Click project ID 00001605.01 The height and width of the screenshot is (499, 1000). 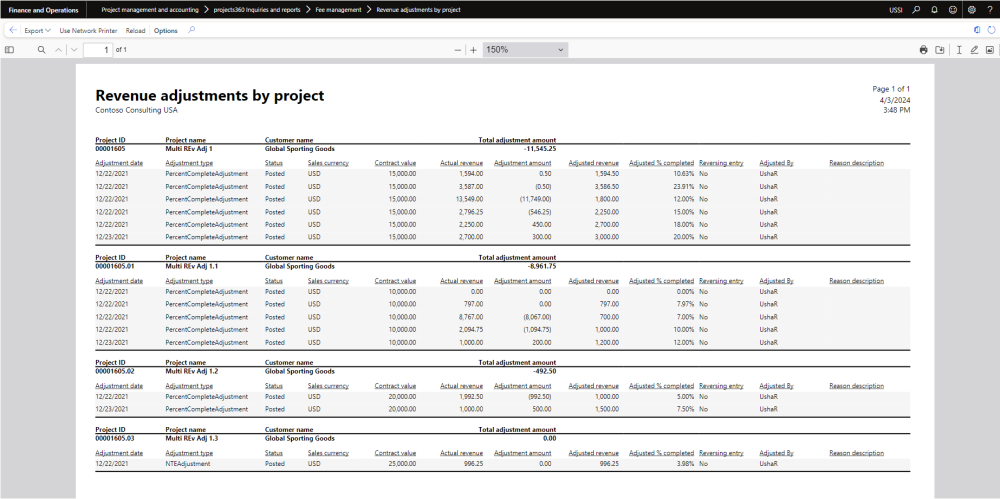[115, 267]
